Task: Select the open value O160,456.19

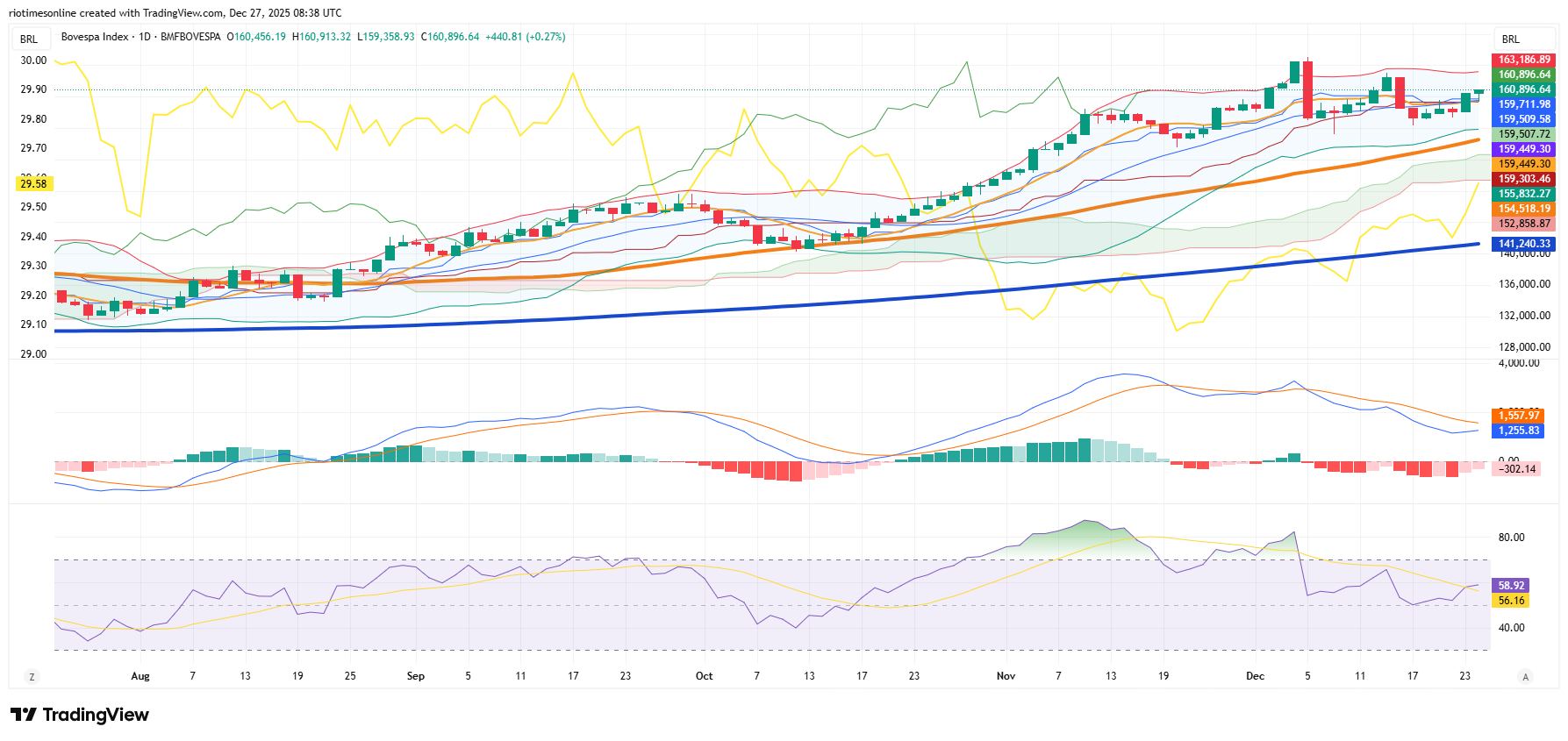Action: pyautogui.click(x=256, y=37)
